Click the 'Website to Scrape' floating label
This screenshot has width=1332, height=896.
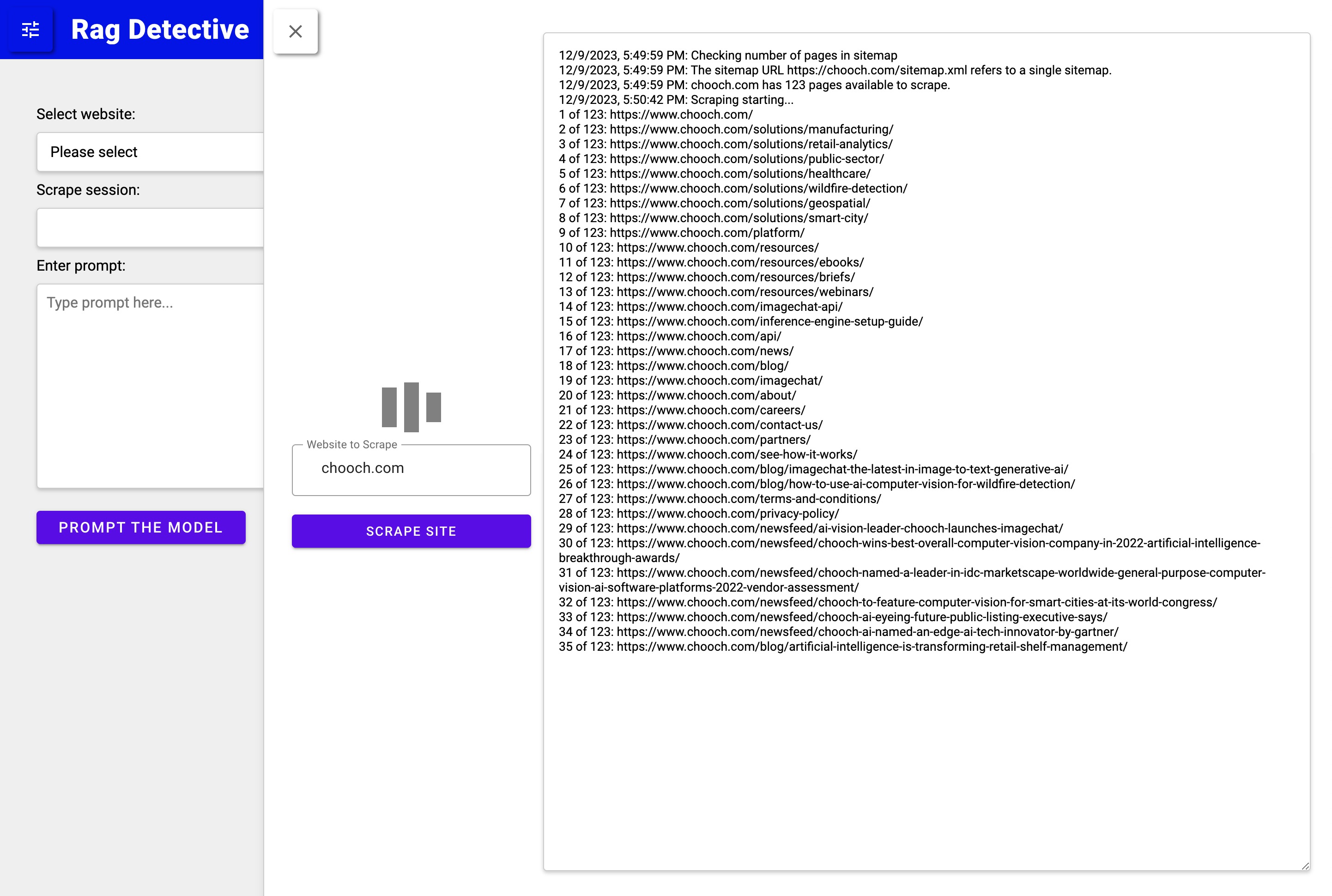pyautogui.click(x=351, y=445)
